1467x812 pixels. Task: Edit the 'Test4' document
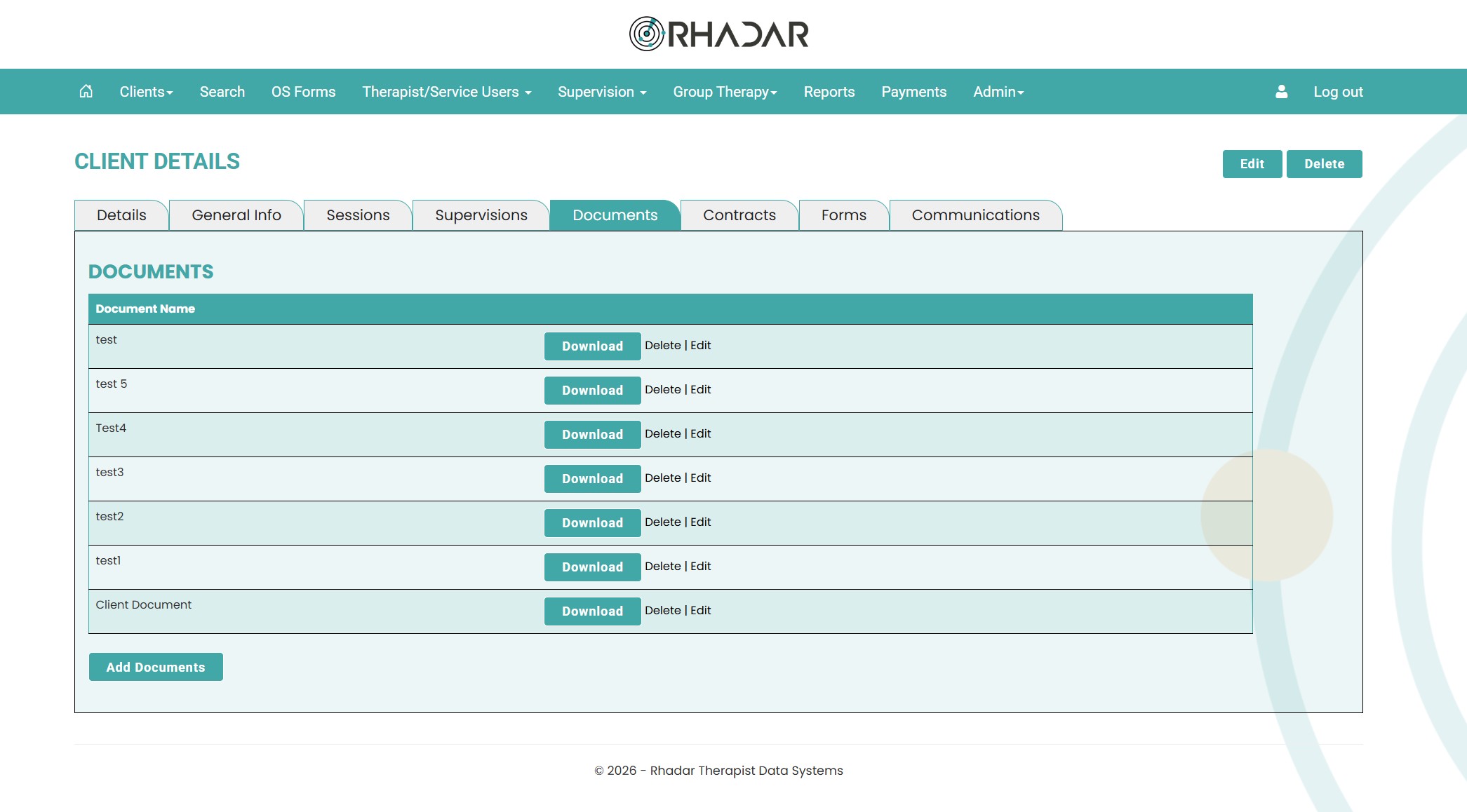[701, 434]
